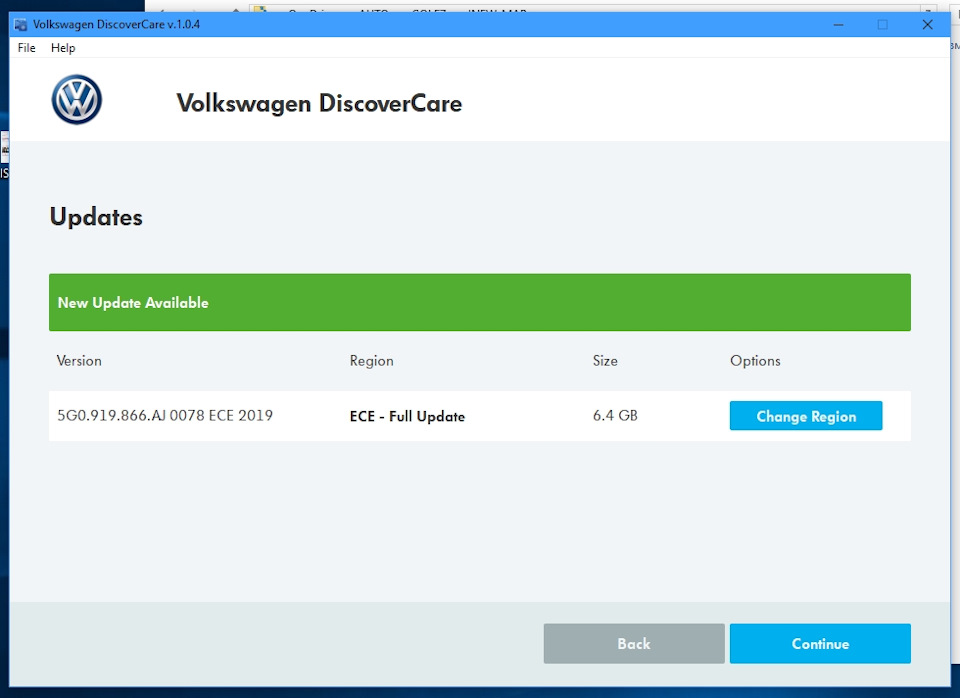This screenshot has width=960, height=698.
Task: Close the DiscoverCare window
Action: [x=927, y=24]
